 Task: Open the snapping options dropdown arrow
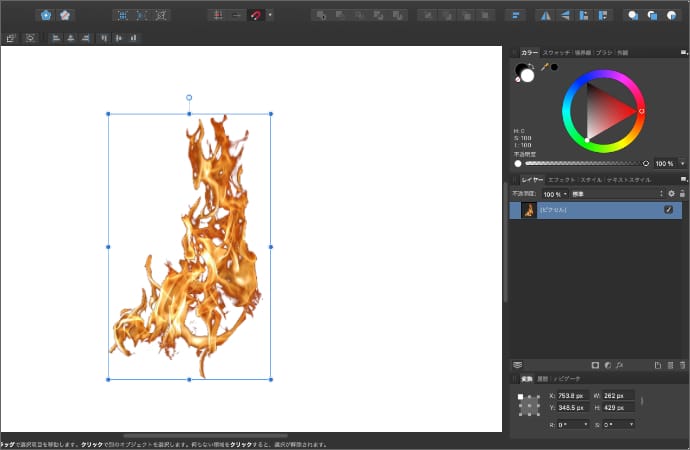(270, 15)
